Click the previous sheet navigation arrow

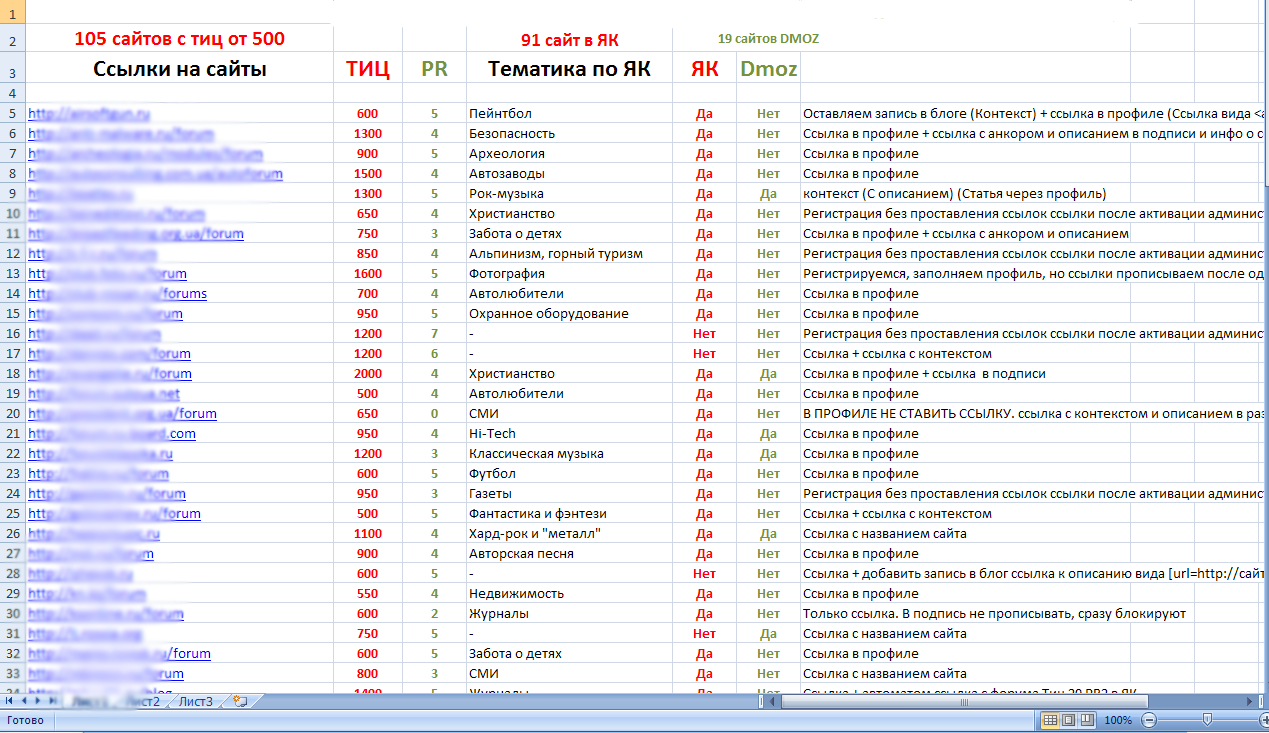pyautogui.click(x=23, y=702)
